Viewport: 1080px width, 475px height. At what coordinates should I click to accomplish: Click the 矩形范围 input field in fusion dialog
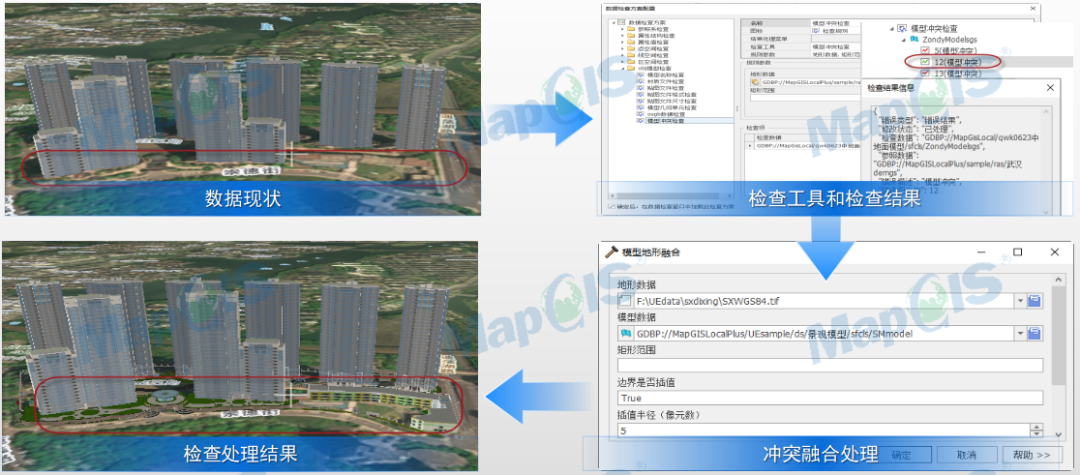coord(830,366)
